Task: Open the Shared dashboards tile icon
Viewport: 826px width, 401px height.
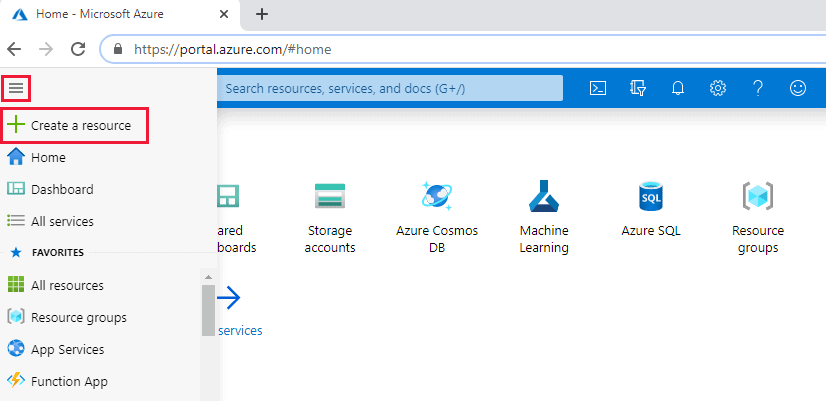Action: [x=228, y=196]
